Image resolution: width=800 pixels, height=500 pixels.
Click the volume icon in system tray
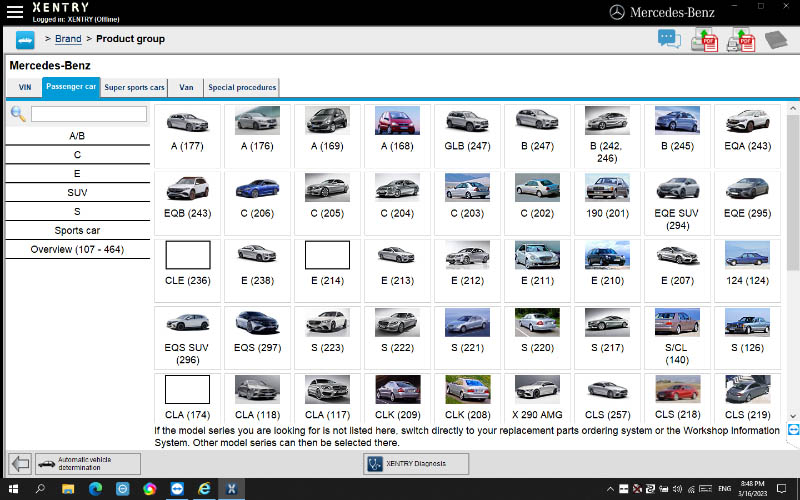coord(678,489)
